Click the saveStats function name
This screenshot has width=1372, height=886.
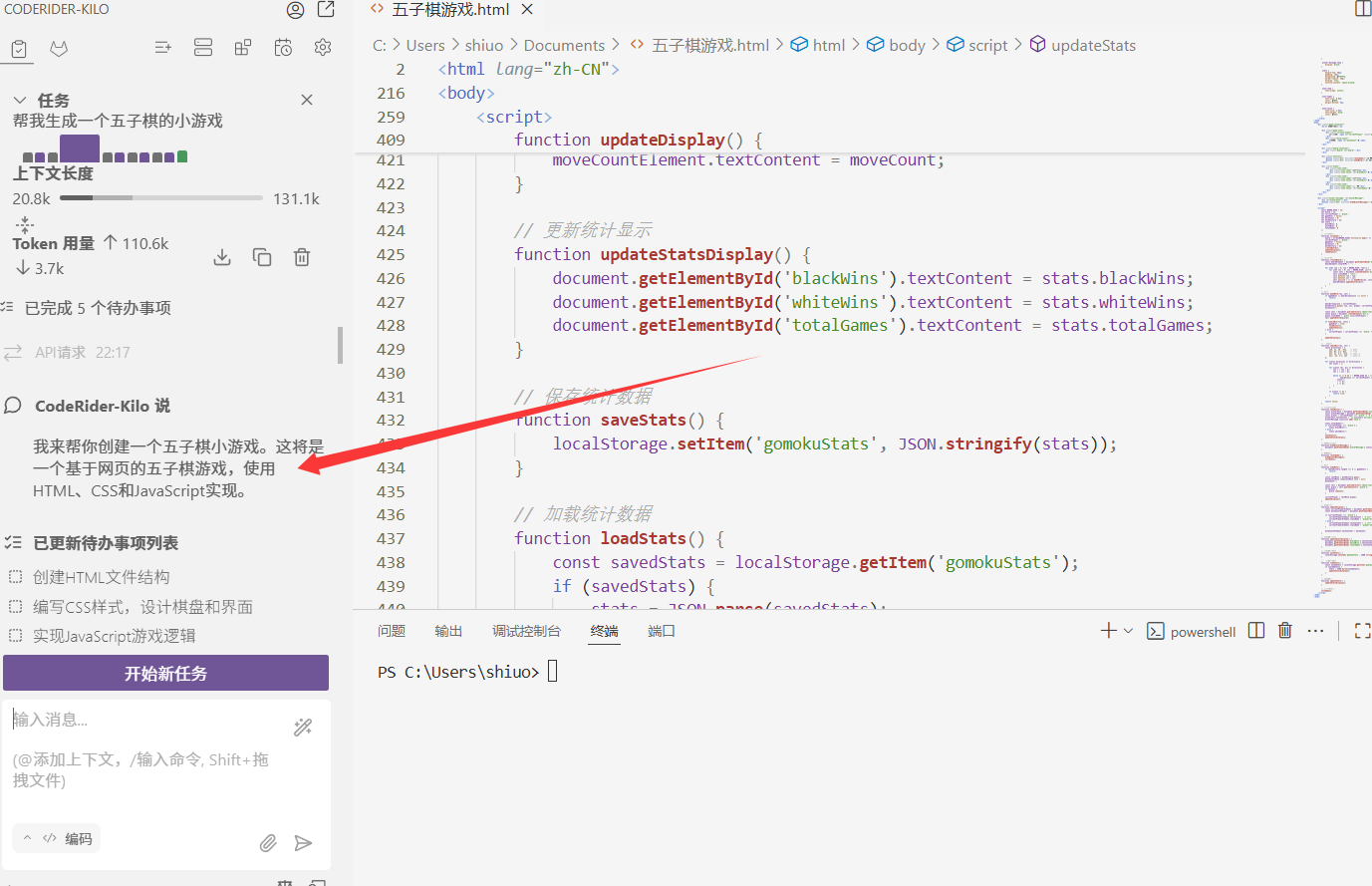pyautogui.click(x=643, y=421)
